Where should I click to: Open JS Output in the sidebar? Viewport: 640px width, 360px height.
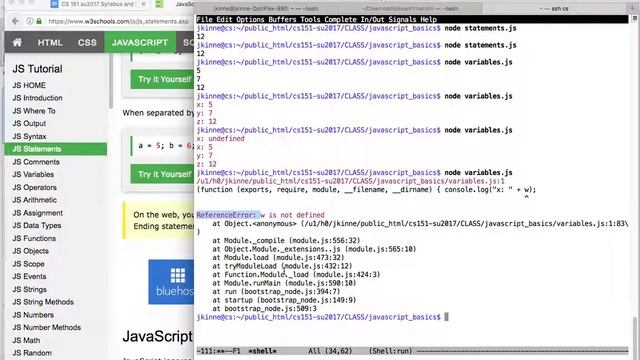coord(29,124)
